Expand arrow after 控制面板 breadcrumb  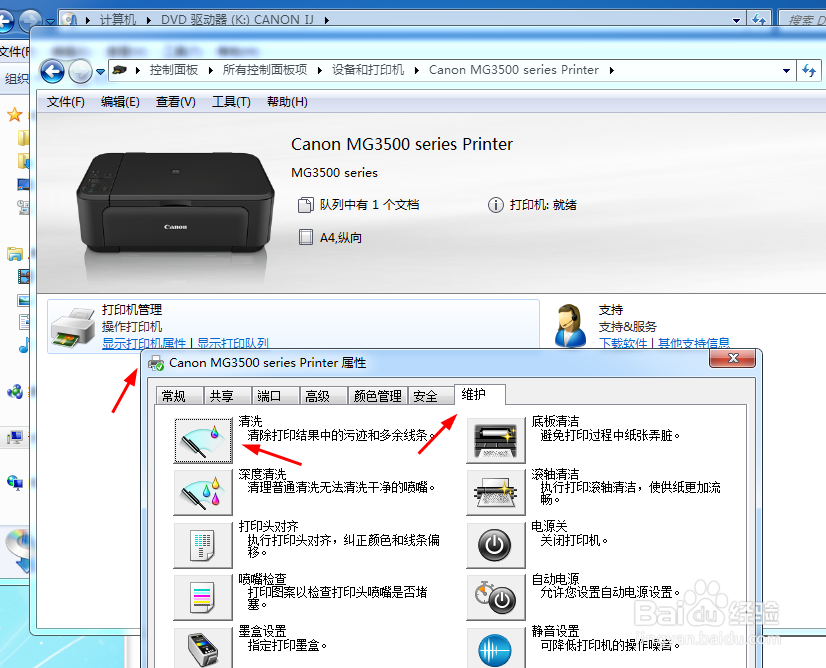[210, 71]
